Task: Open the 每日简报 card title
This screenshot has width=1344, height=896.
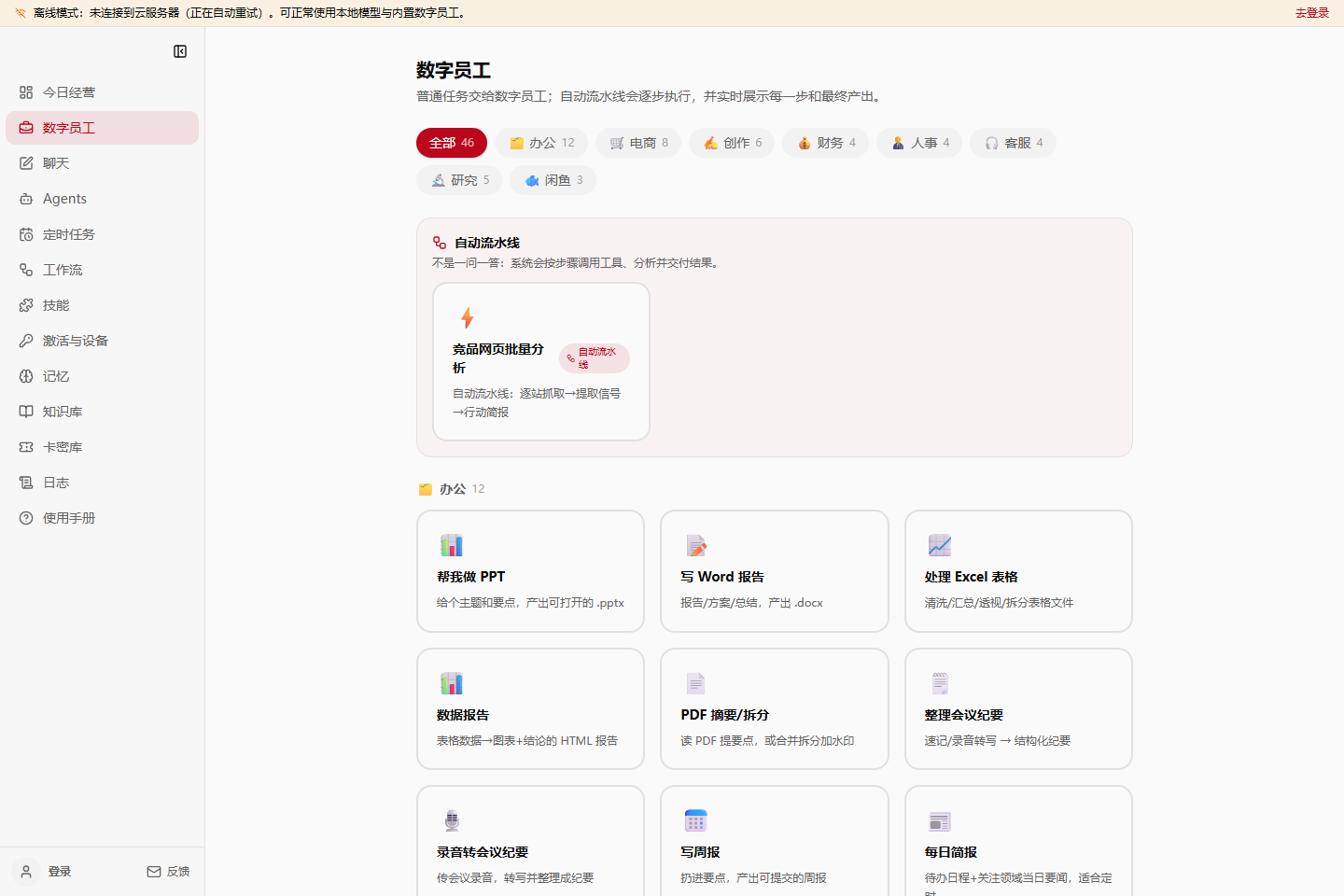Action: point(951,852)
